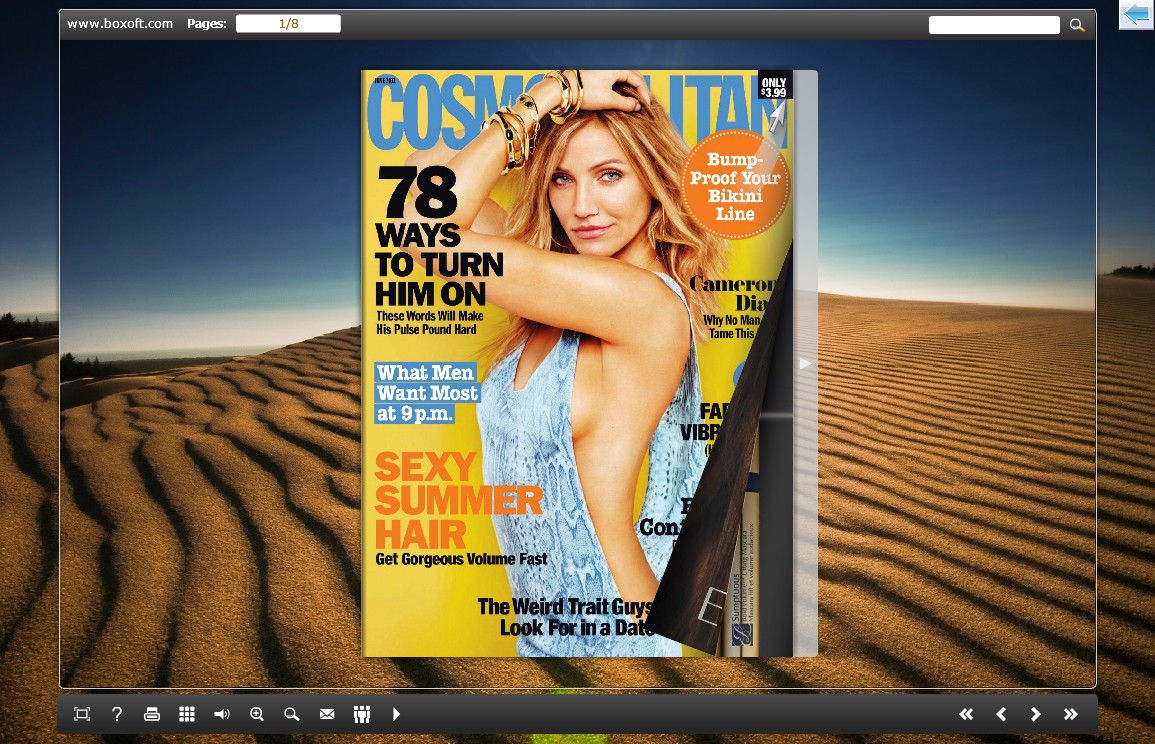
Task: Start auto-flip with the play button
Action: (x=396, y=714)
